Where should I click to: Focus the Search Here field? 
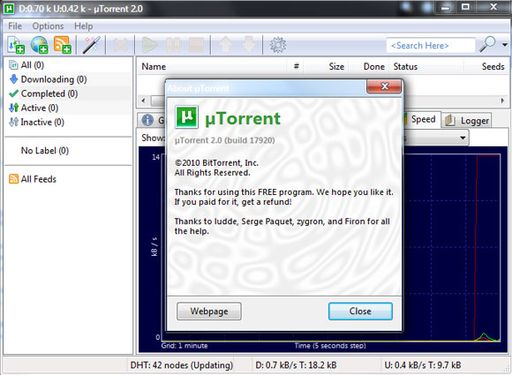tap(431, 45)
